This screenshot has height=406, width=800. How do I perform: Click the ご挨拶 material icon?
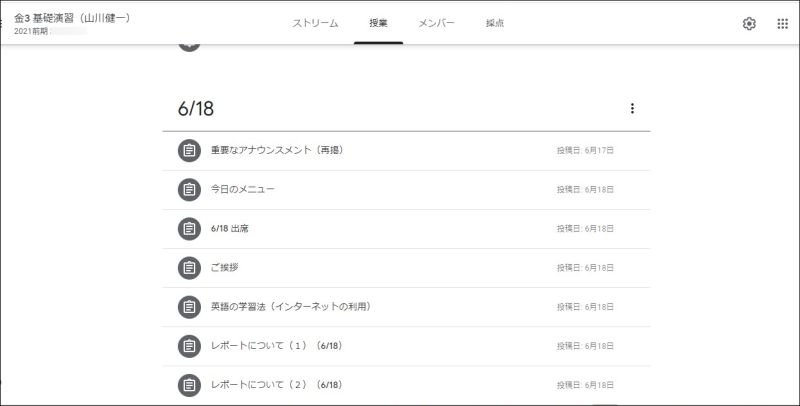pos(189,268)
